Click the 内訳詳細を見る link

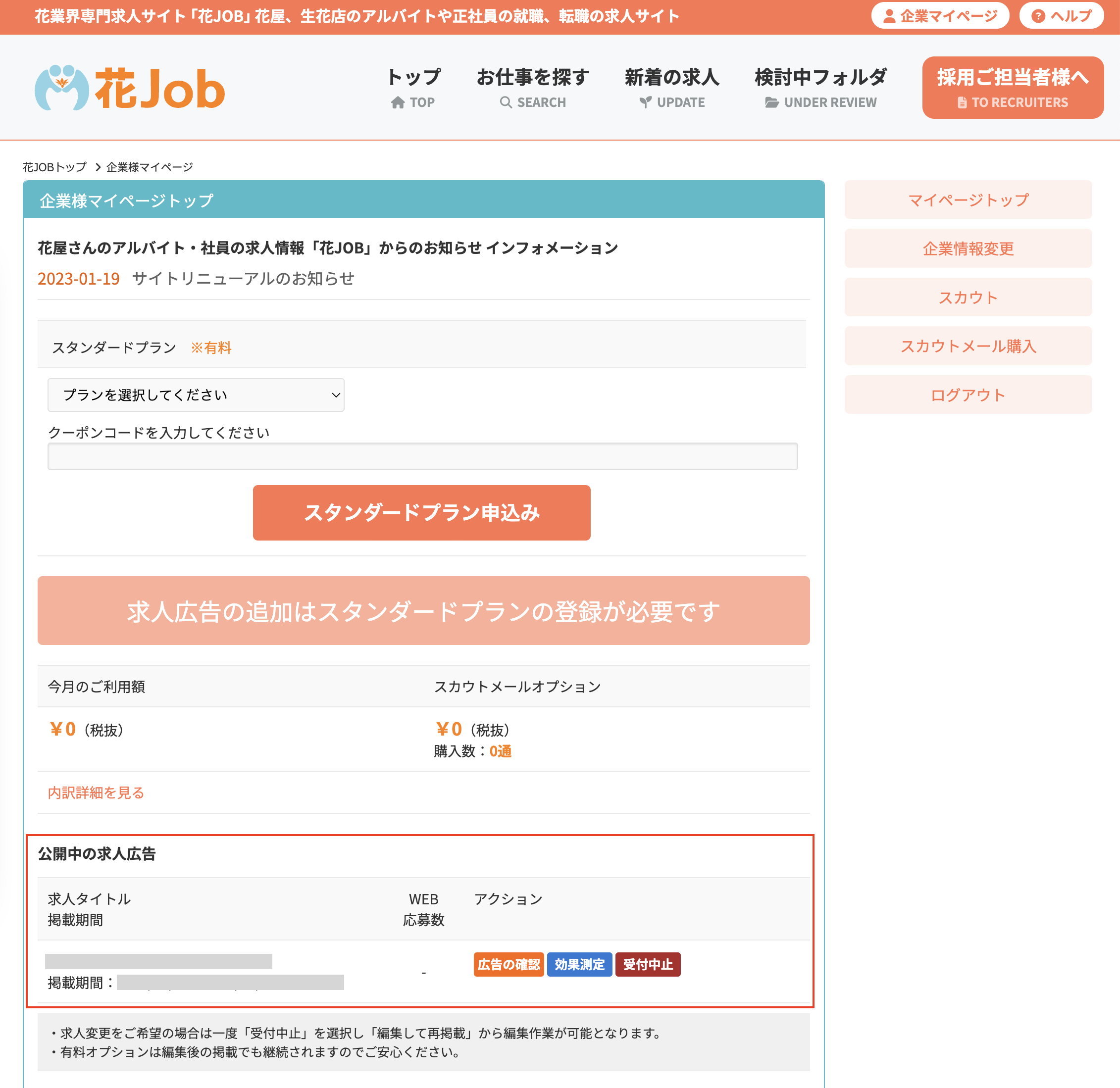click(96, 792)
